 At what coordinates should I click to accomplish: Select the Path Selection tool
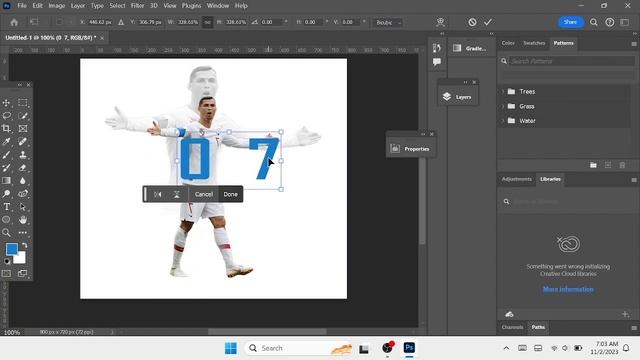click(23, 207)
